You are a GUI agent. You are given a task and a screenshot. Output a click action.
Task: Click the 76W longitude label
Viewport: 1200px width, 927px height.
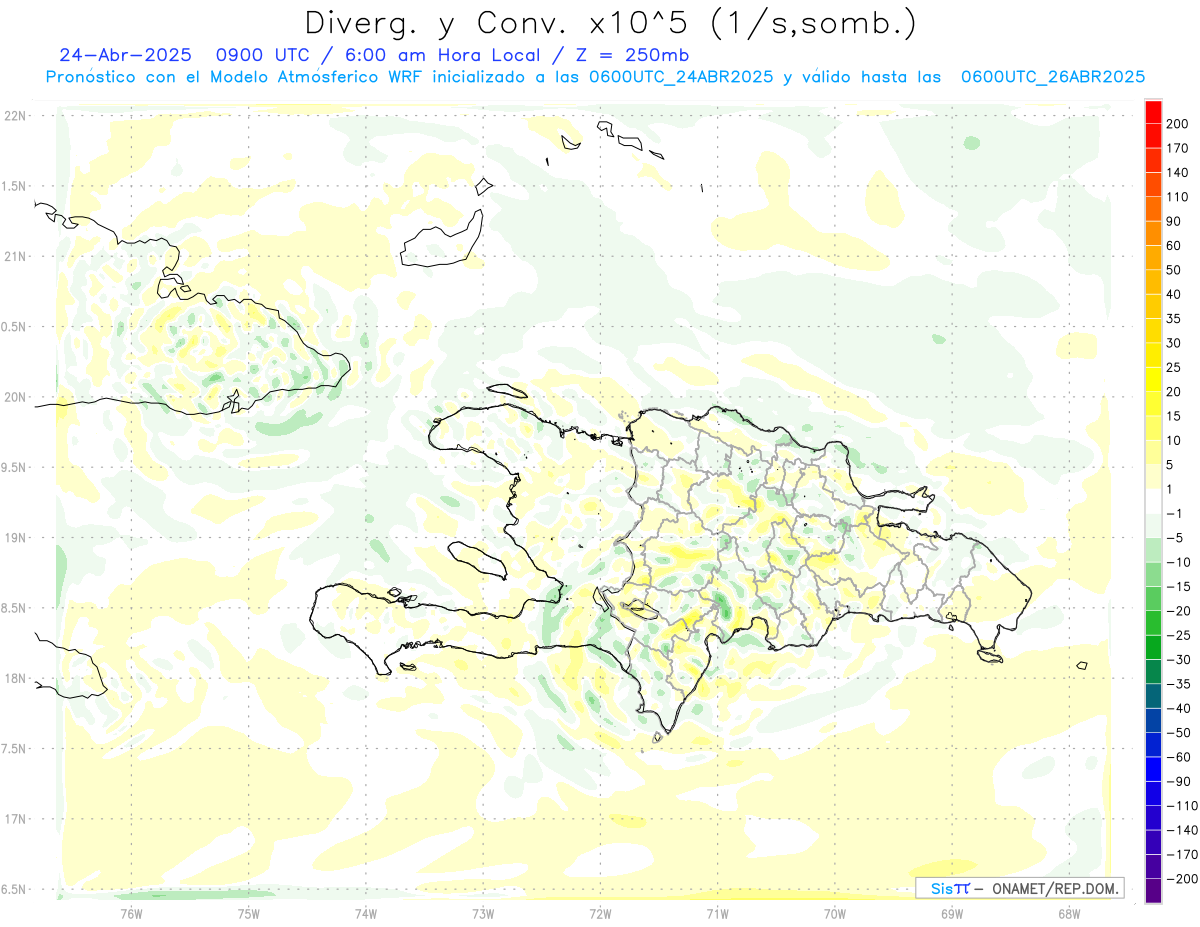131,913
